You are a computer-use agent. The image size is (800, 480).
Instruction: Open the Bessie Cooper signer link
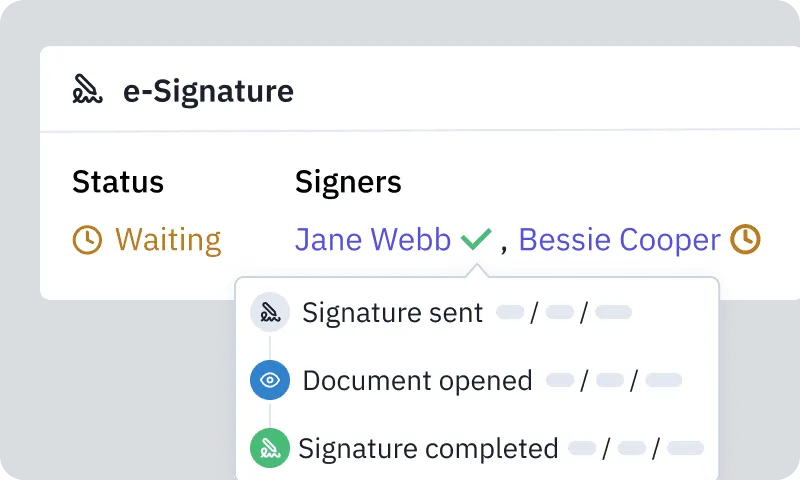(x=619, y=239)
